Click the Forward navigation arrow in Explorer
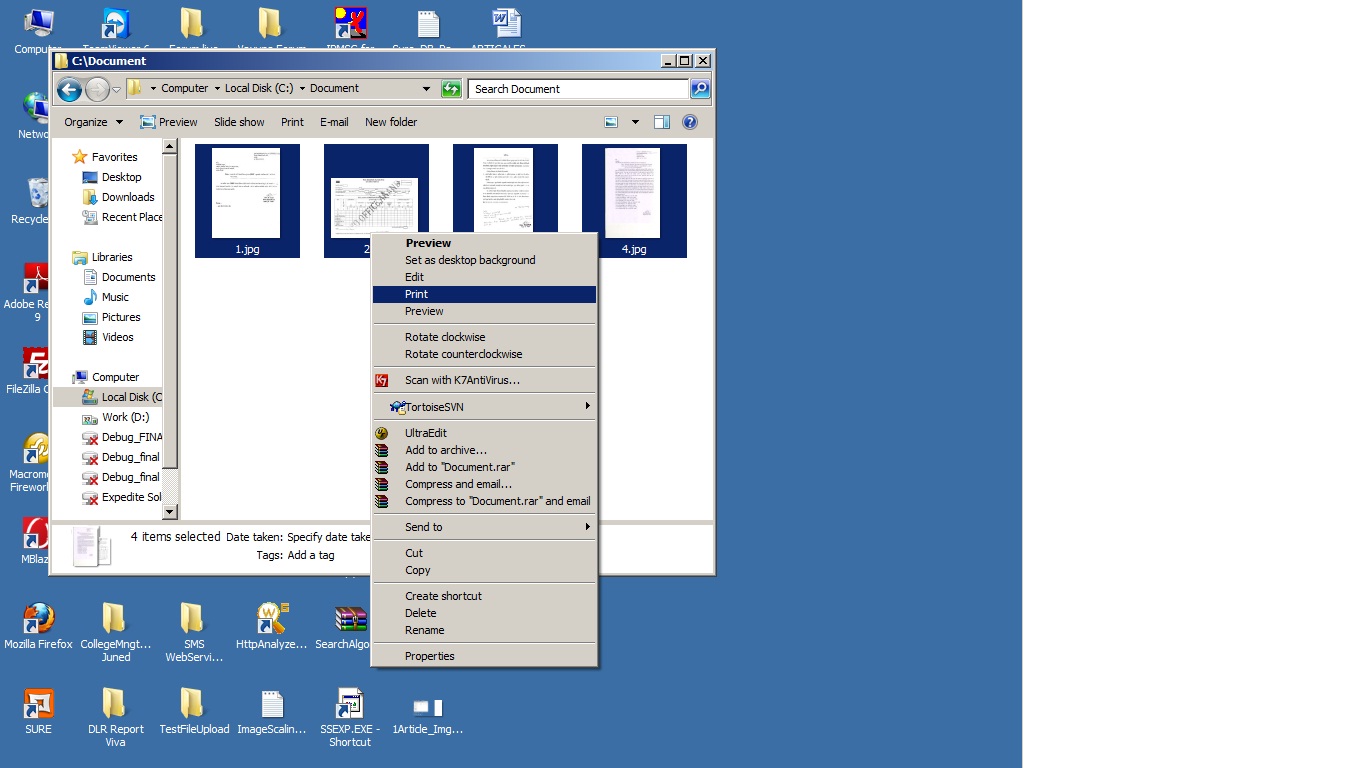The width and height of the screenshot is (1356, 768). (x=97, y=90)
